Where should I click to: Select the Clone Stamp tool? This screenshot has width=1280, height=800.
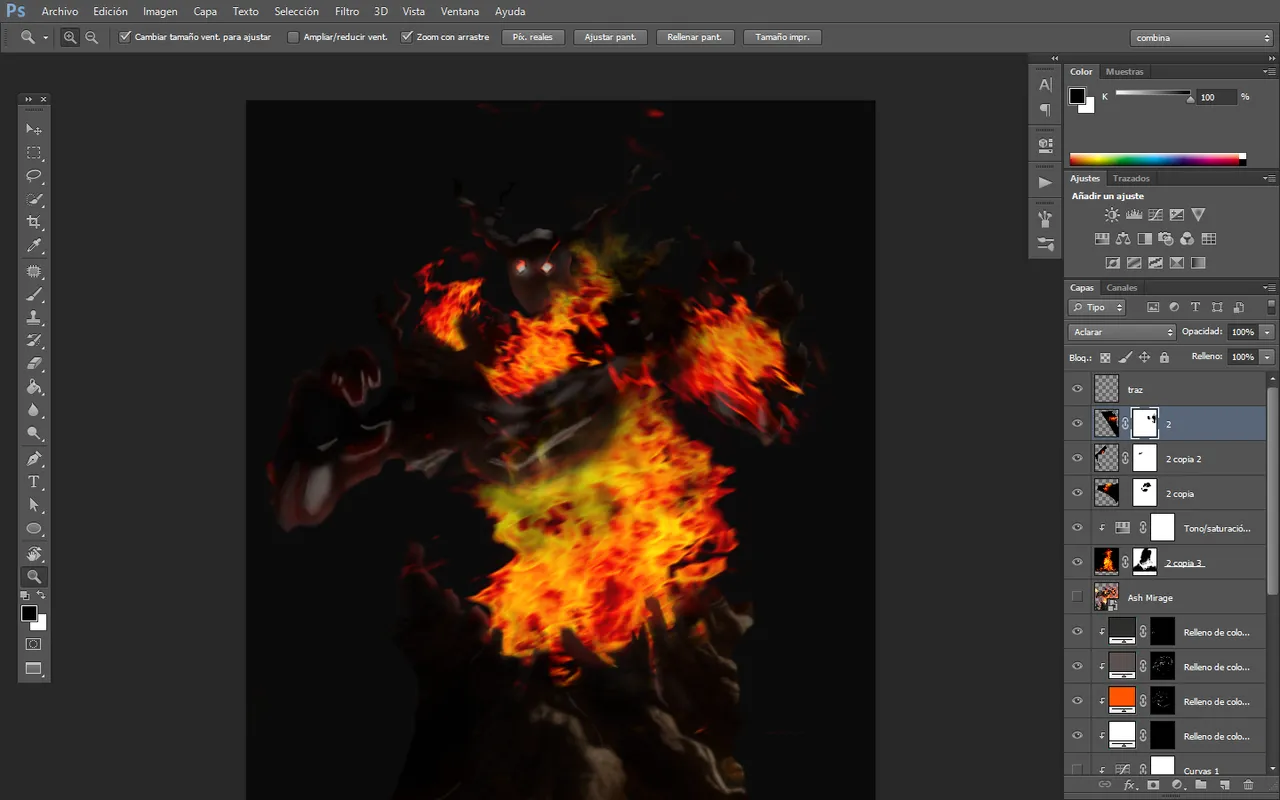click(x=34, y=318)
